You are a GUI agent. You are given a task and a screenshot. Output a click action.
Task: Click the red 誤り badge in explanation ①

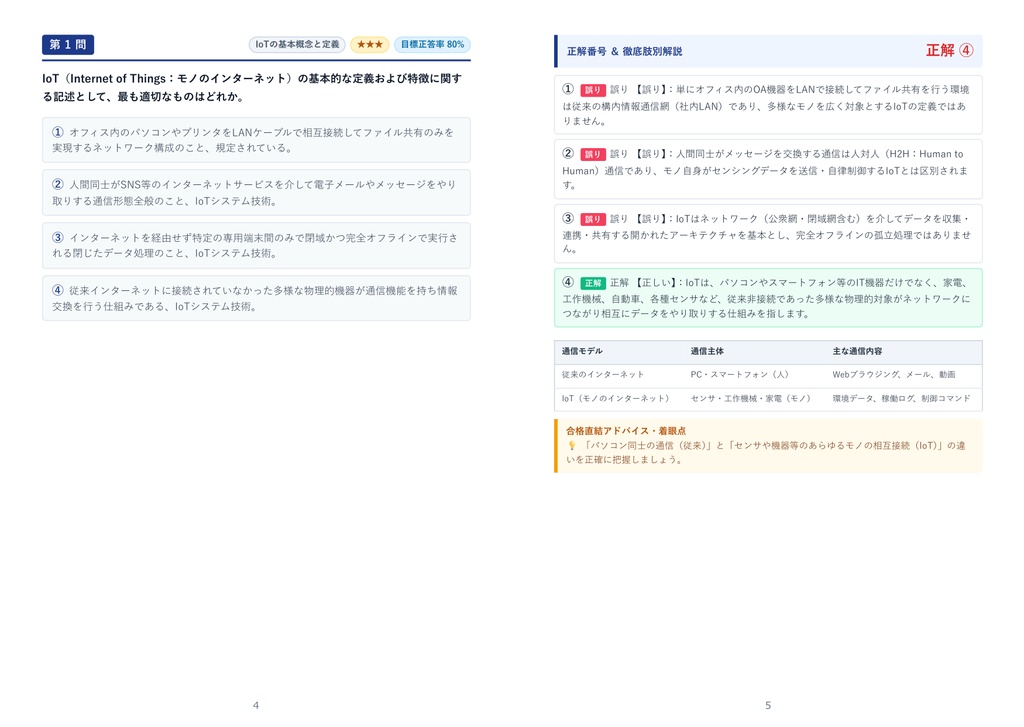592,90
